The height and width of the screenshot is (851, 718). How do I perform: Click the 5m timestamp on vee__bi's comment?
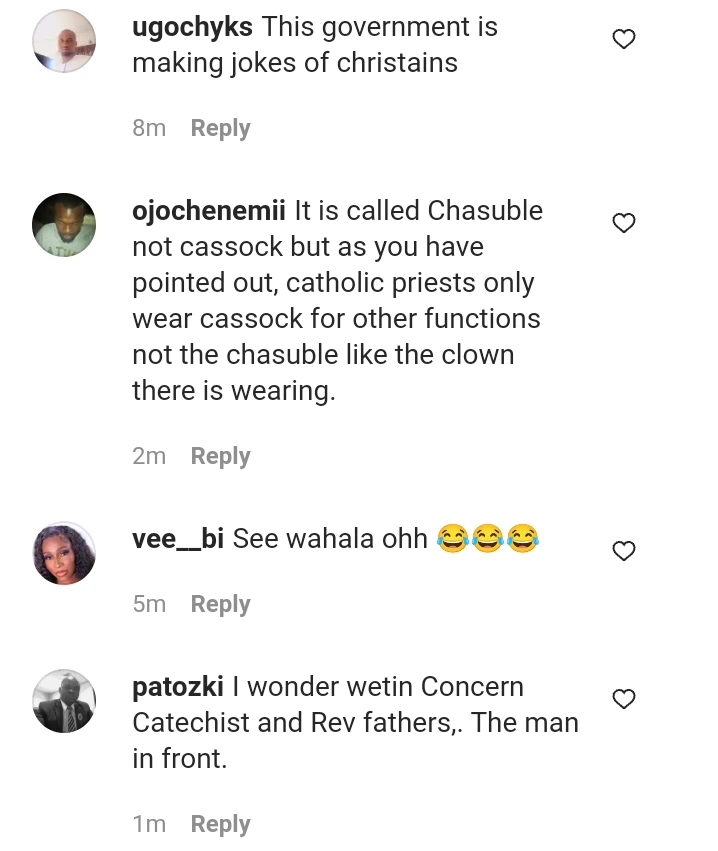[x=149, y=604]
